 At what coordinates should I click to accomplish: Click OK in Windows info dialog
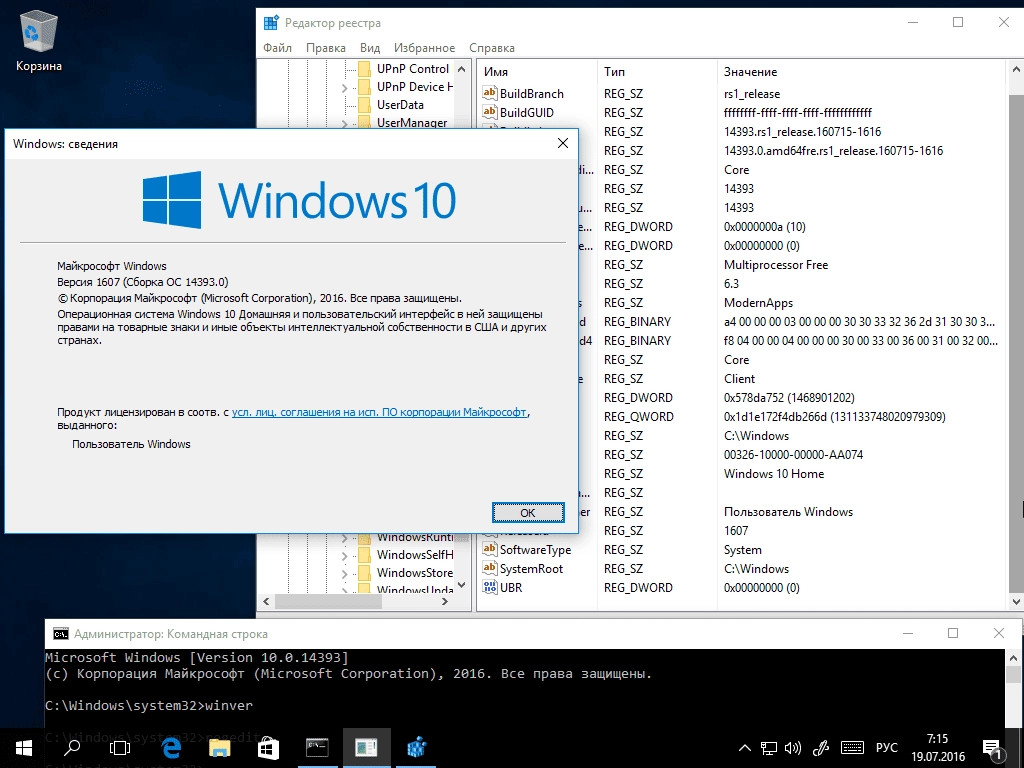[x=528, y=513]
